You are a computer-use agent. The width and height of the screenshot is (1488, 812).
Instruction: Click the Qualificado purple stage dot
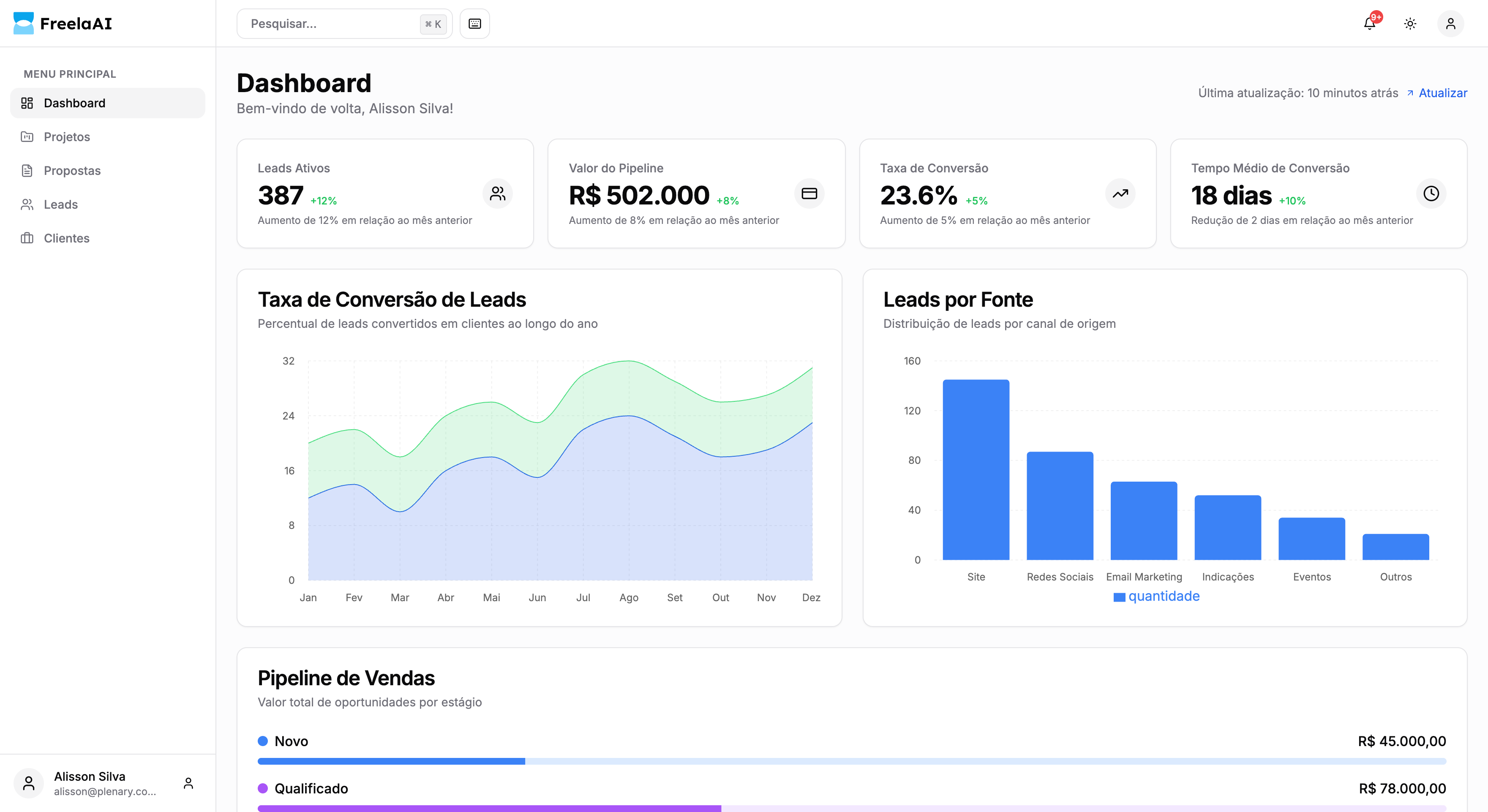[263, 788]
